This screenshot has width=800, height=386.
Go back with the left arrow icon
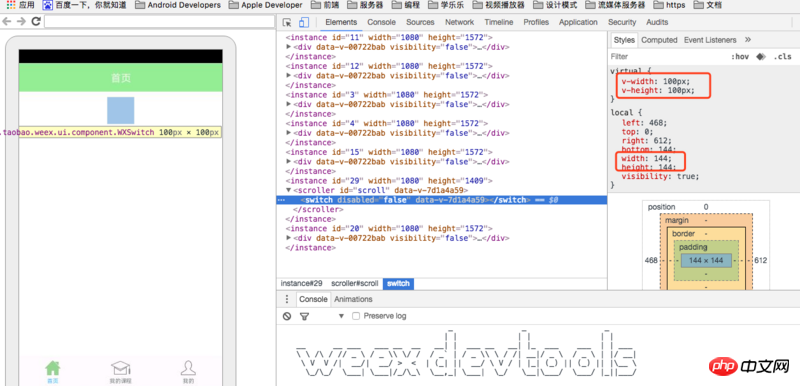7,21
